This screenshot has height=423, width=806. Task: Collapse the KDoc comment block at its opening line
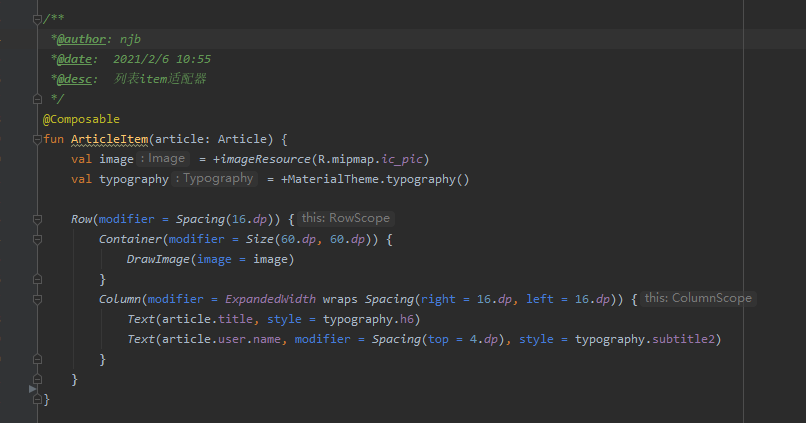[x=37, y=20]
